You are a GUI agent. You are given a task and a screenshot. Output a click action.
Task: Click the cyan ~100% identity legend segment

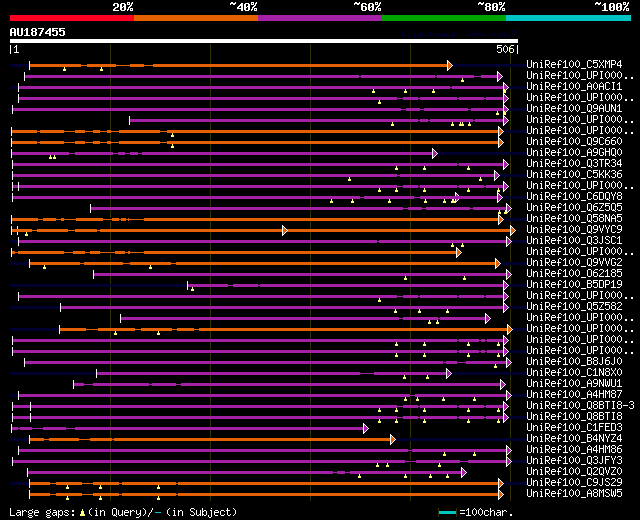569,18
